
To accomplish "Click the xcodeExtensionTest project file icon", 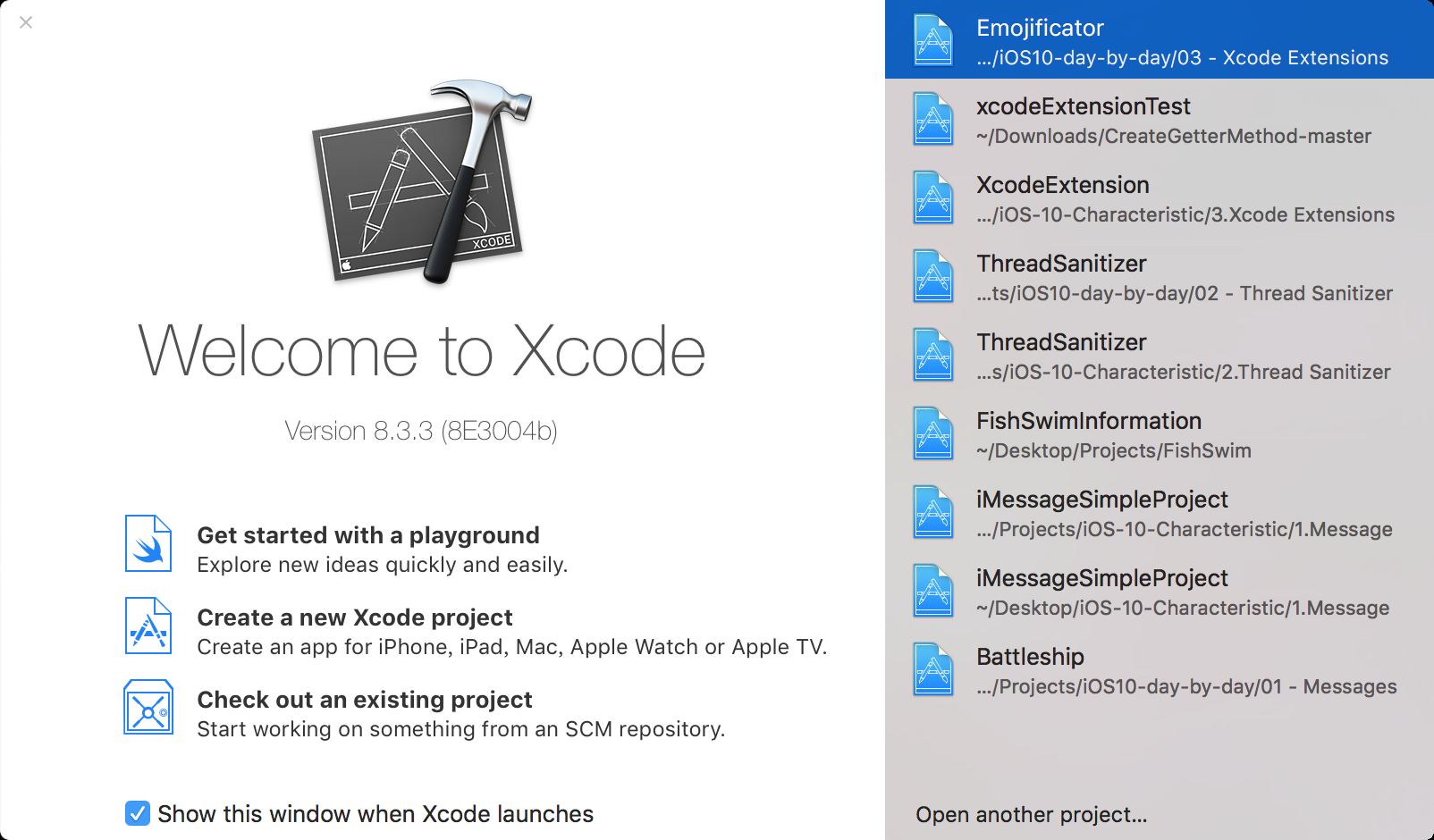I will (x=933, y=119).
